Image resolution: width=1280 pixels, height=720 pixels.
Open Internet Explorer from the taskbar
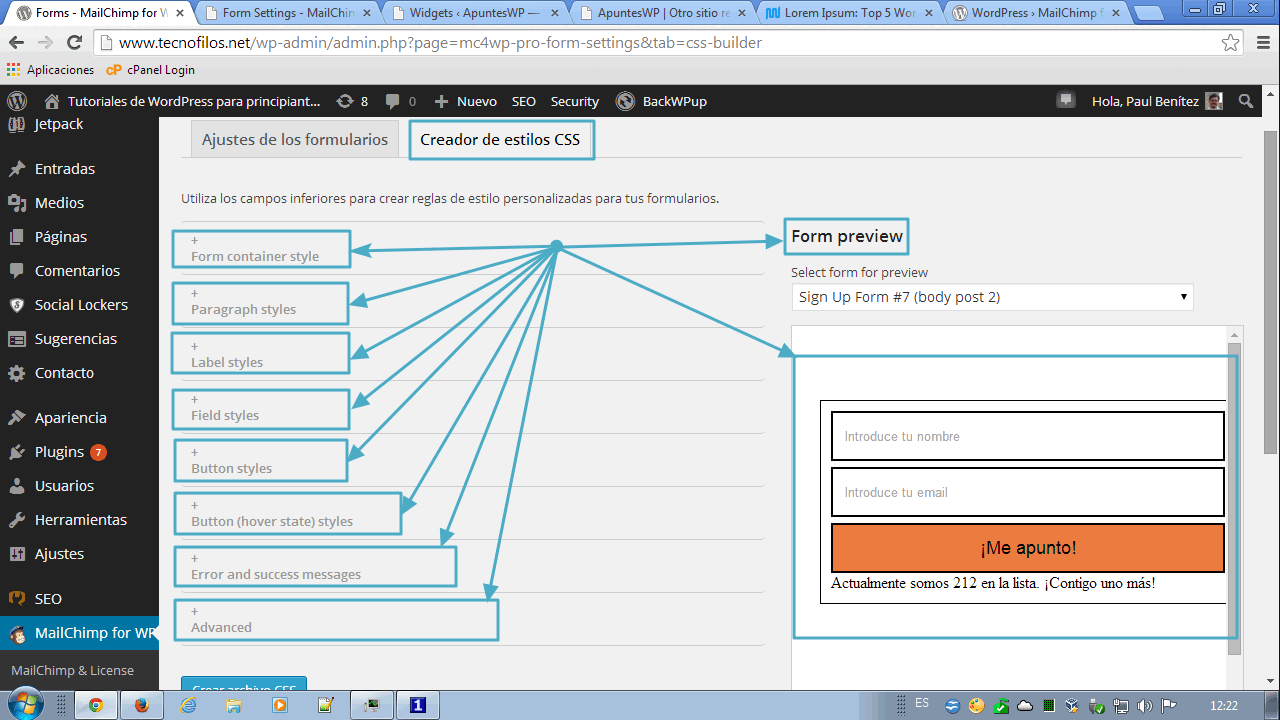click(x=187, y=705)
